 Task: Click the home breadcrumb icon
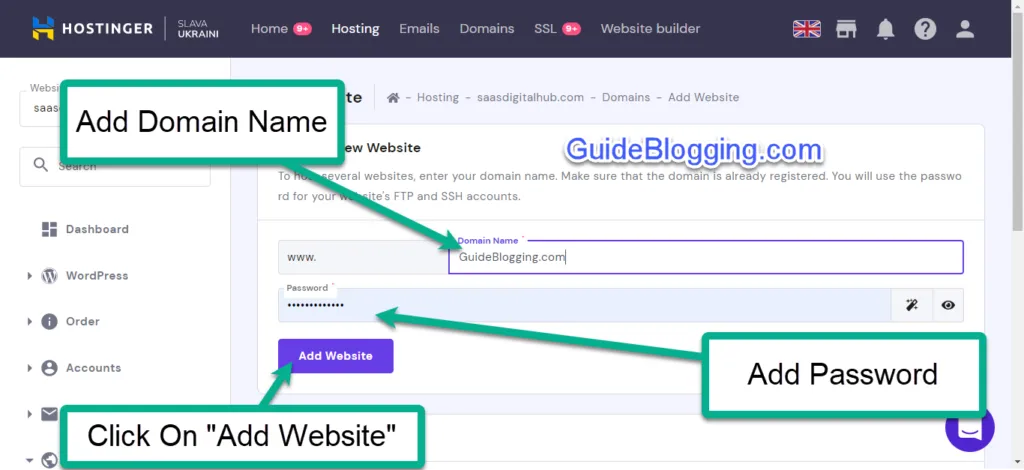tap(393, 98)
